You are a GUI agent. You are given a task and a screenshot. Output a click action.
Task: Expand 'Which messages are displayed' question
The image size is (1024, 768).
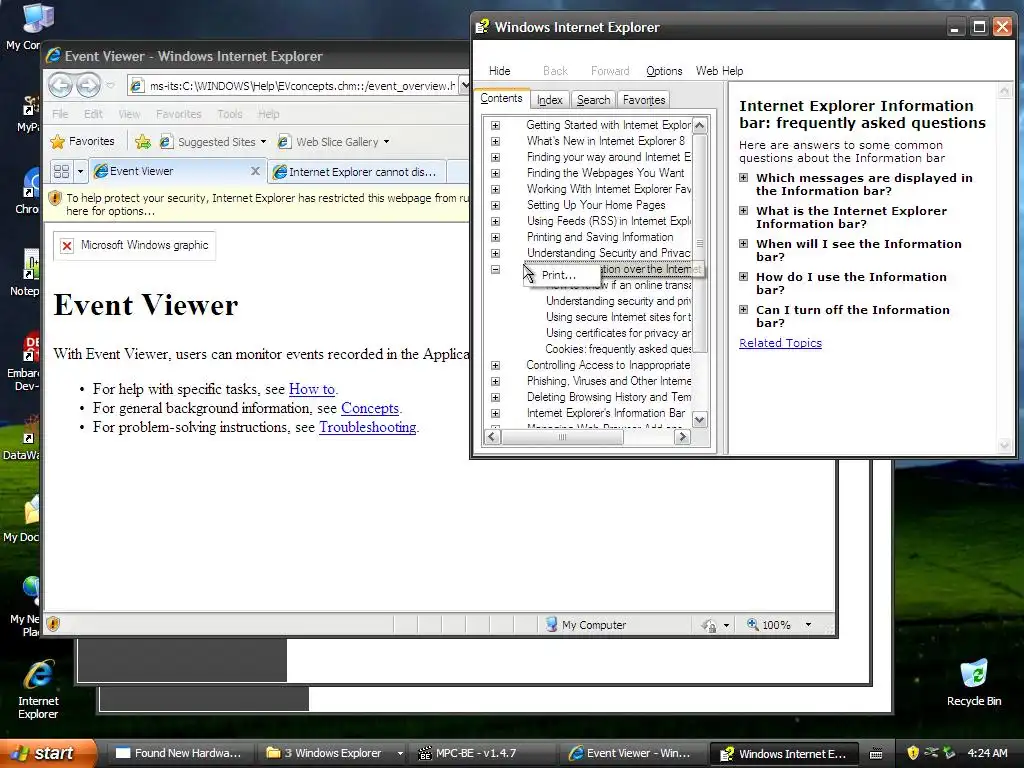[743, 178]
